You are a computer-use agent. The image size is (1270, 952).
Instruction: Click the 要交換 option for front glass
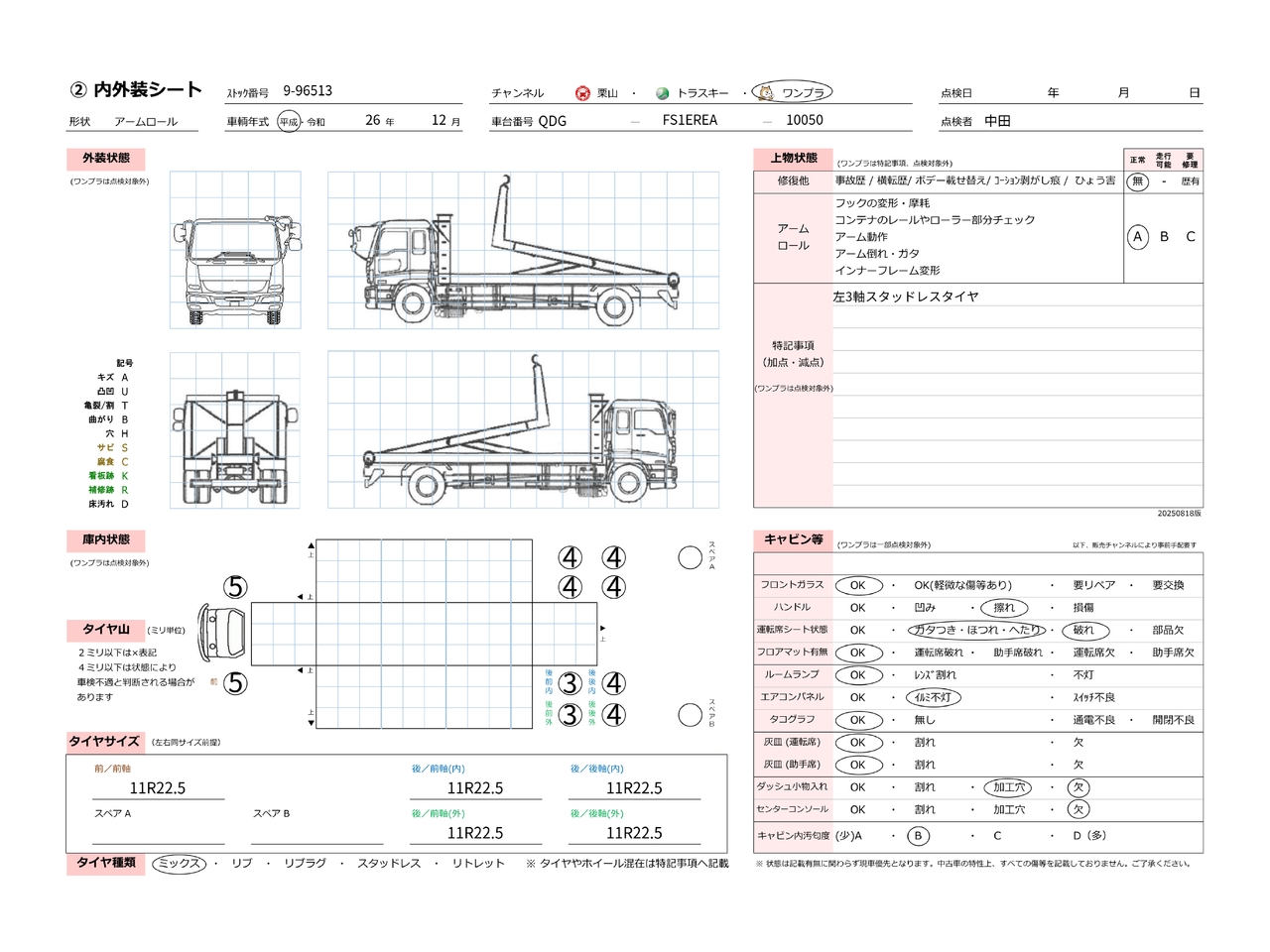click(1168, 585)
